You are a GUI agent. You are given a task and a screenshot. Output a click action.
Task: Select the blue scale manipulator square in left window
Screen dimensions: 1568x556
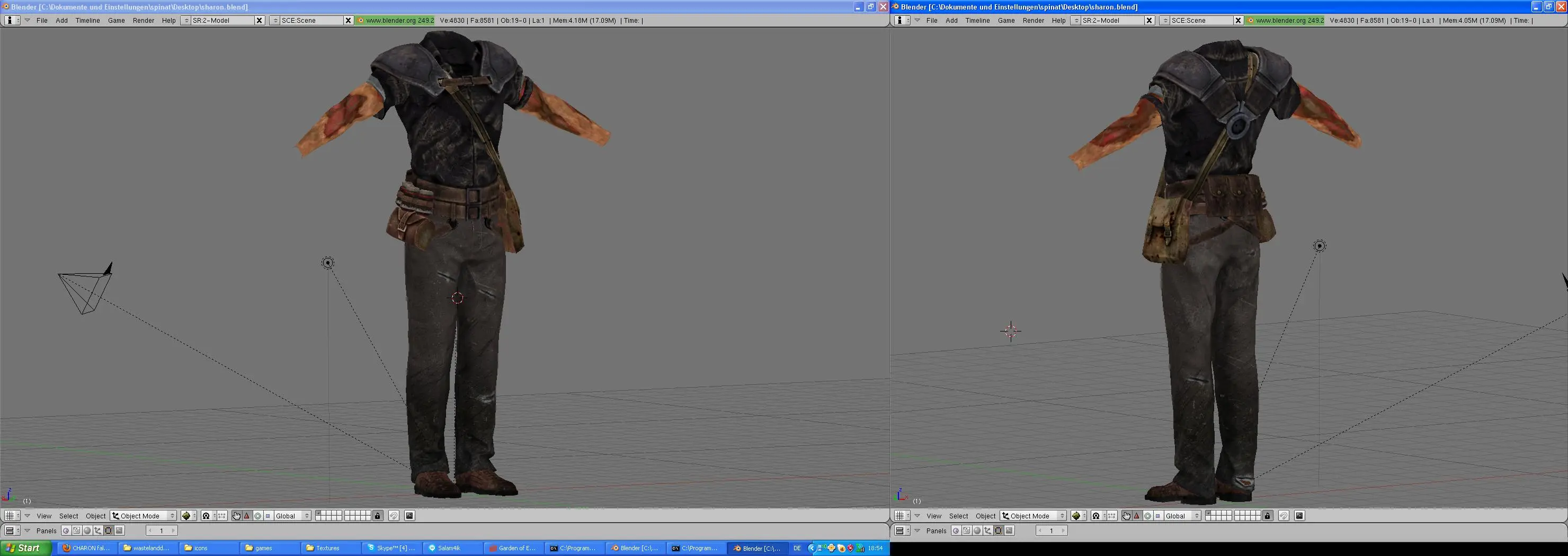tap(268, 516)
